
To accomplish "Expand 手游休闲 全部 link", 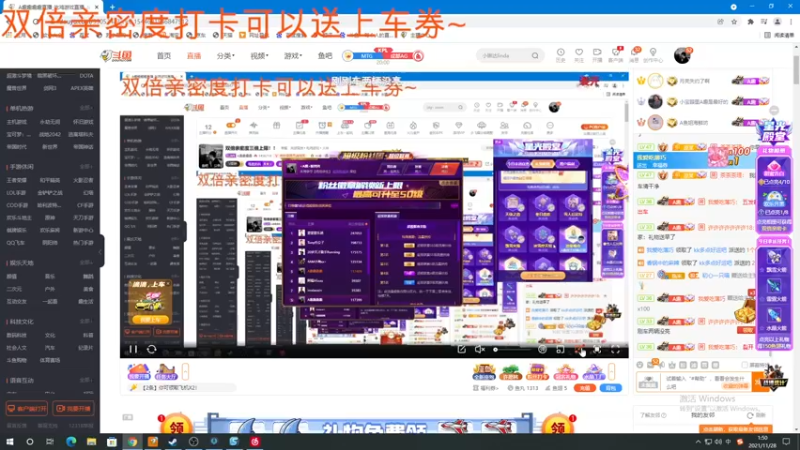I will pos(87,167).
